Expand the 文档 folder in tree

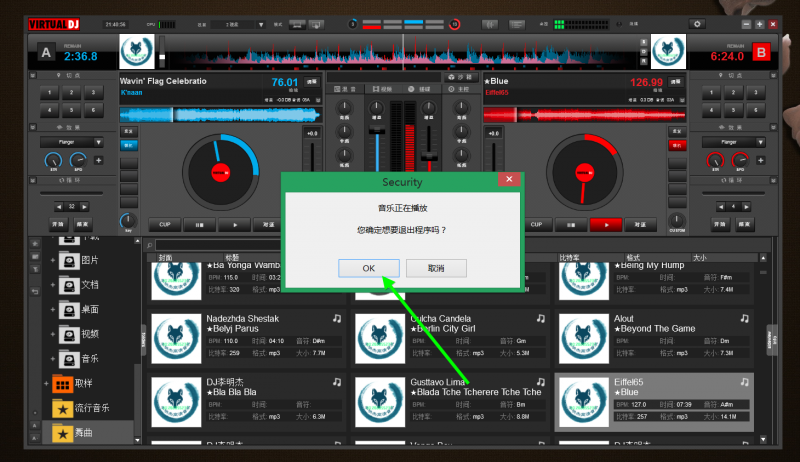coord(53,285)
